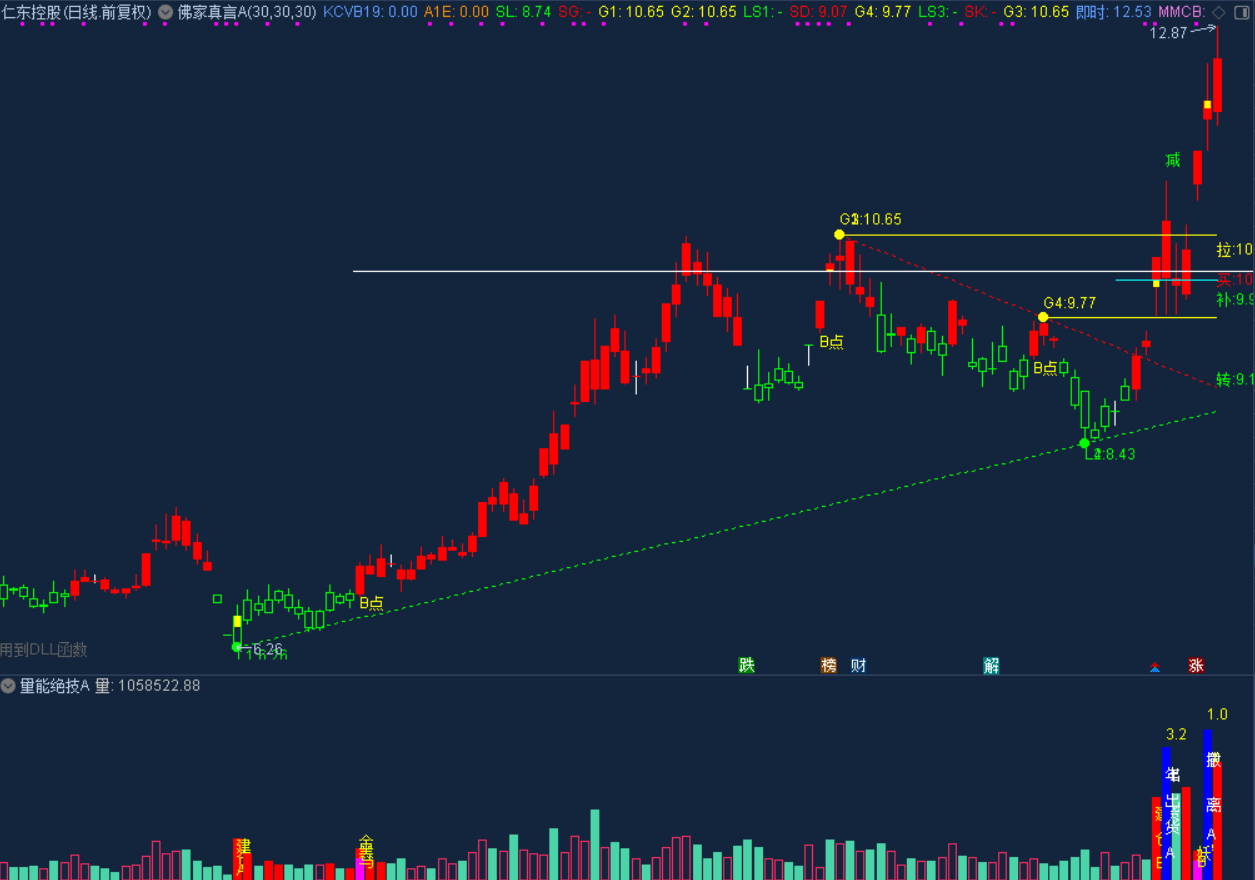The height and width of the screenshot is (880, 1255).
Task: Click the G3: 10.65 value
Action: pyautogui.click(x=1036, y=12)
